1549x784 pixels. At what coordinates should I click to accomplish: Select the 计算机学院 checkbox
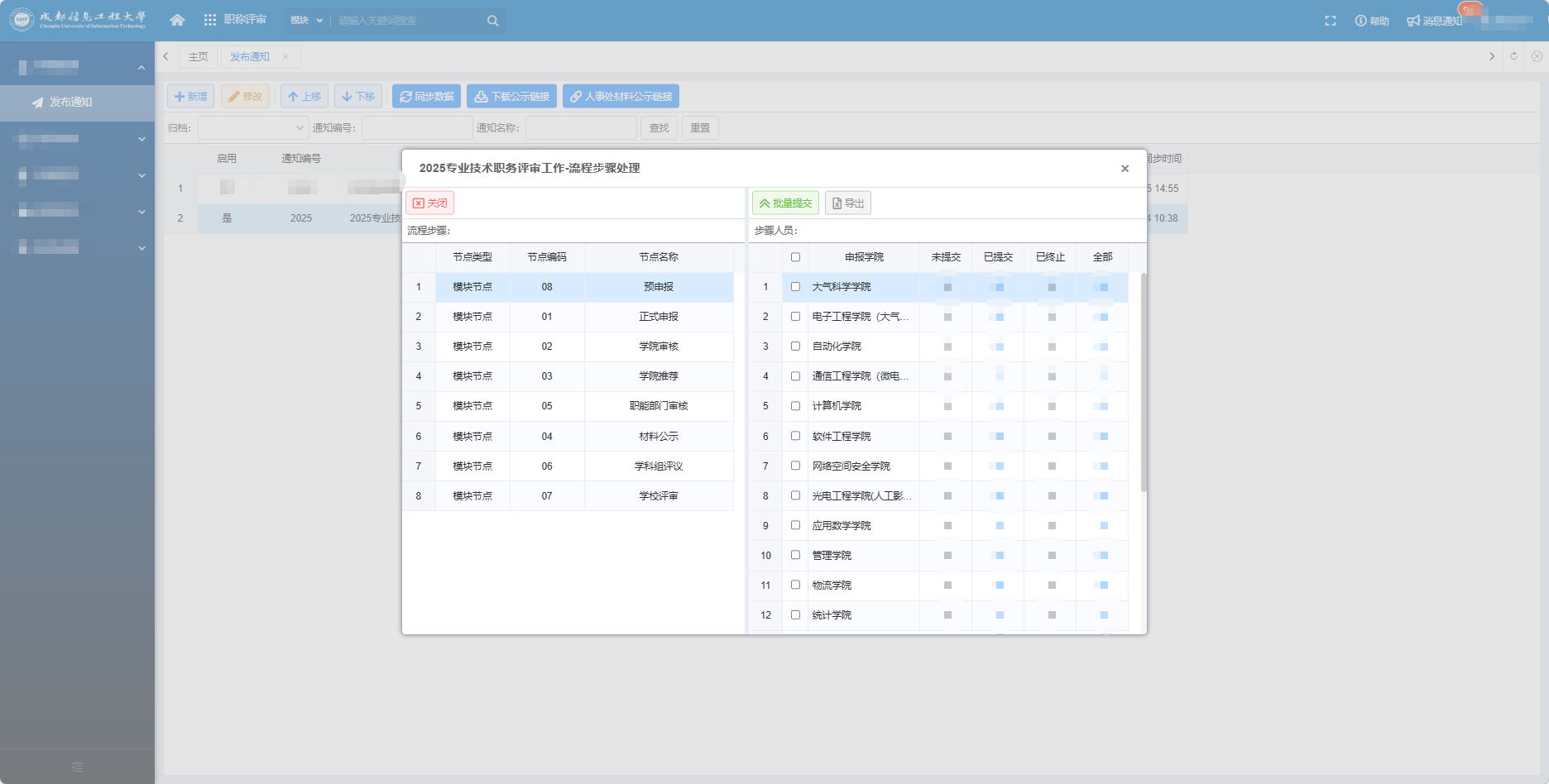(x=795, y=406)
